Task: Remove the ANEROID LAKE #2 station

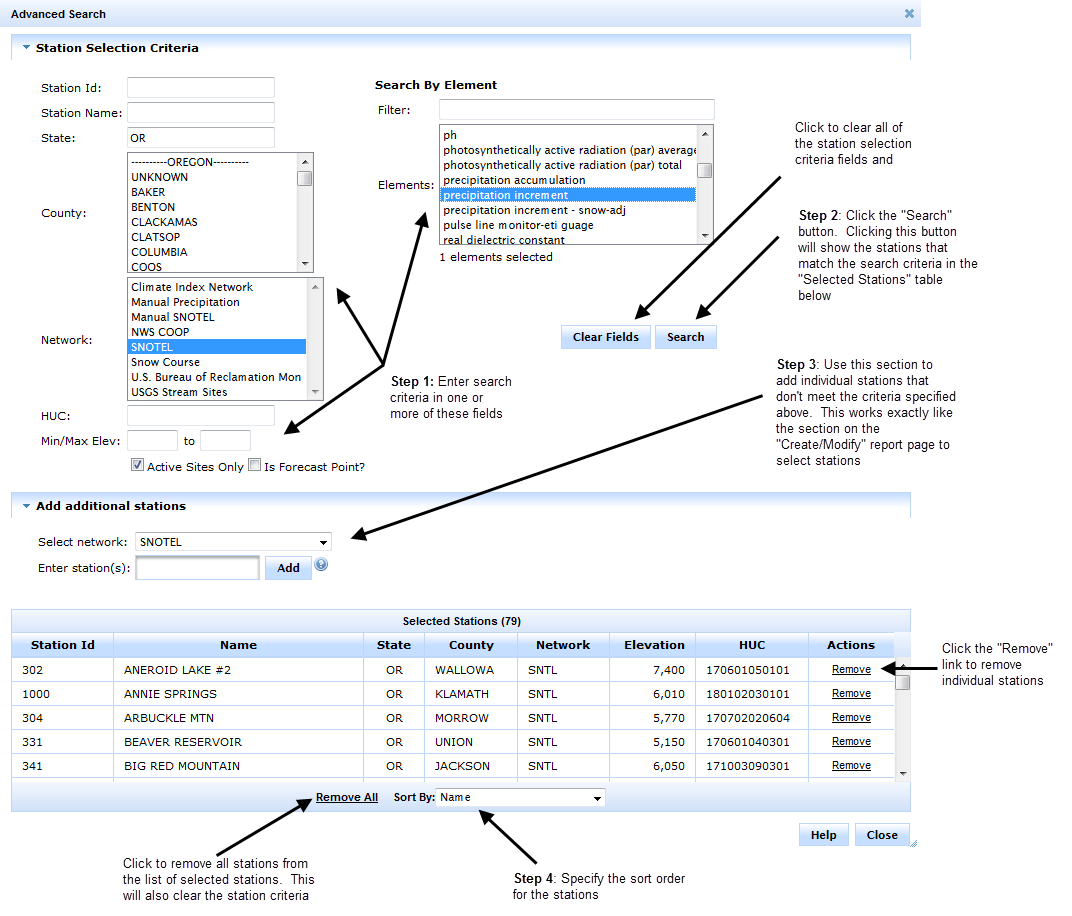Action: 851,670
